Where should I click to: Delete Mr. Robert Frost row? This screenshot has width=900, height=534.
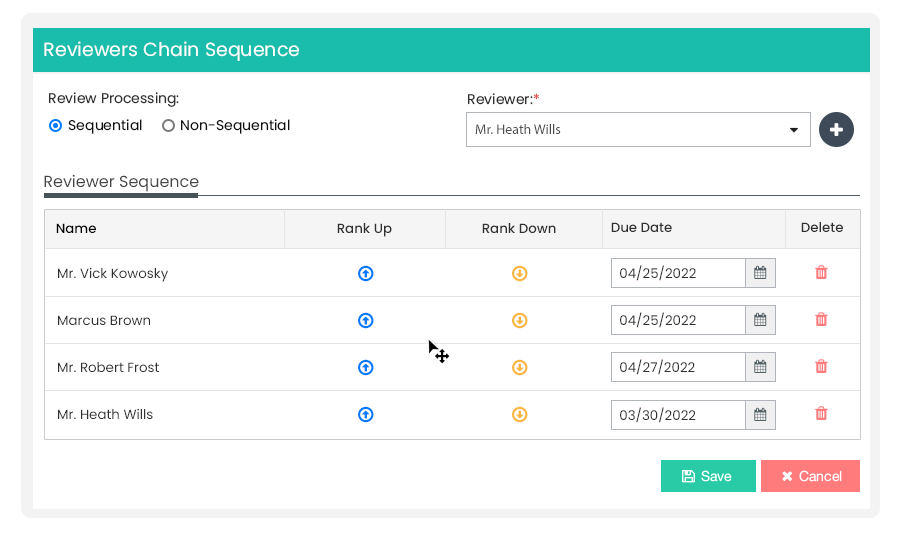coord(821,366)
